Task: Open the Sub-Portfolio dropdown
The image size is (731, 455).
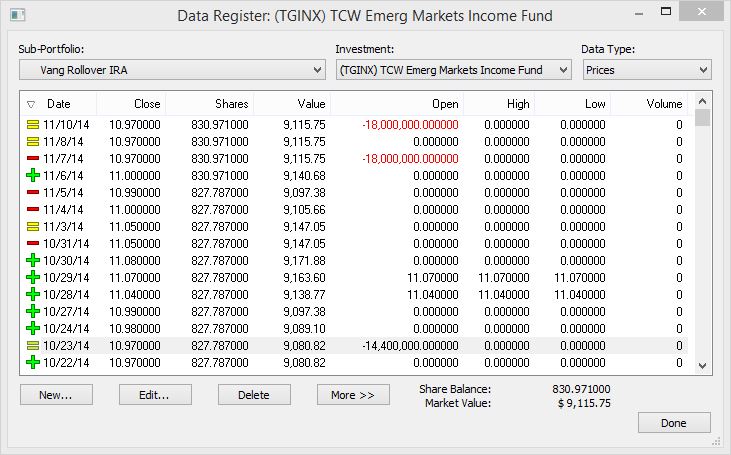Action: tap(172, 70)
